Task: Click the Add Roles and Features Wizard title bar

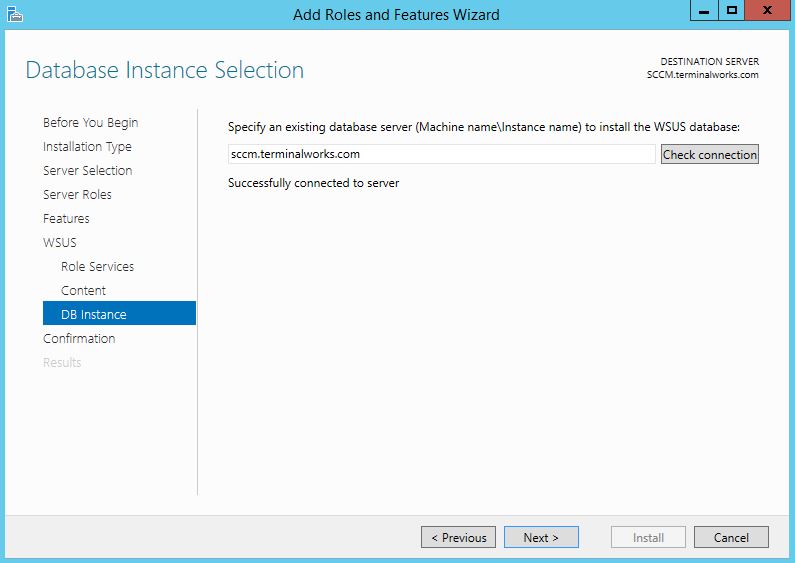Action: point(396,14)
